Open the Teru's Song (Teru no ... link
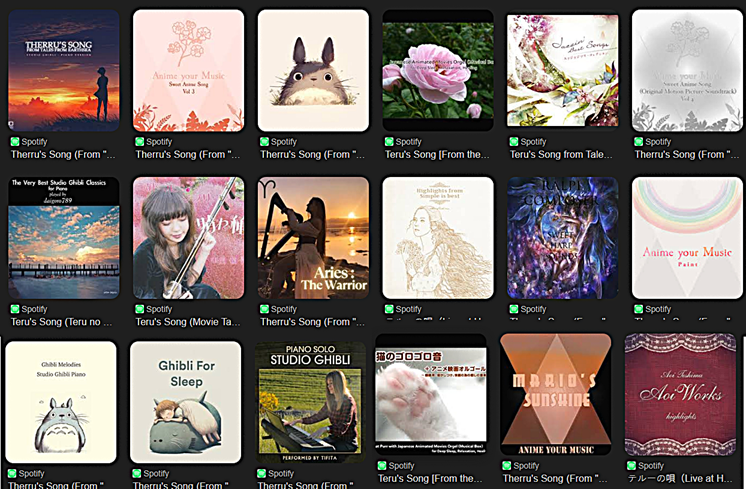This screenshot has height=489, width=746. click(x=61, y=322)
